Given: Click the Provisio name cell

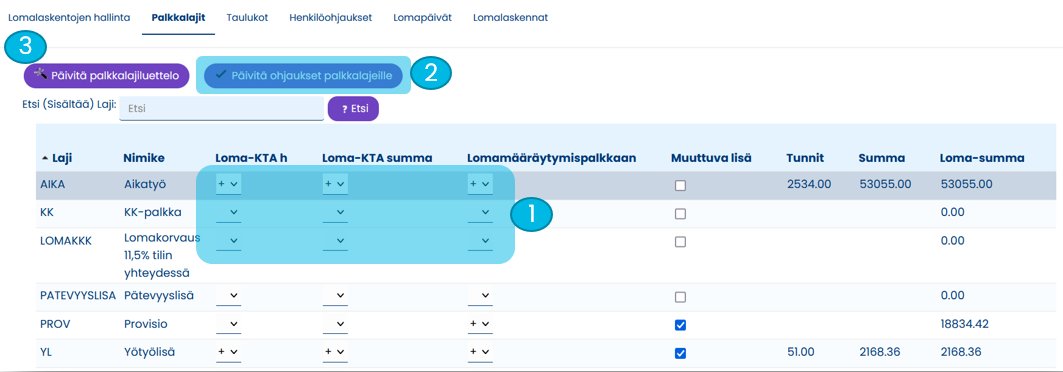Looking at the screenshot, I should [145, 325].
